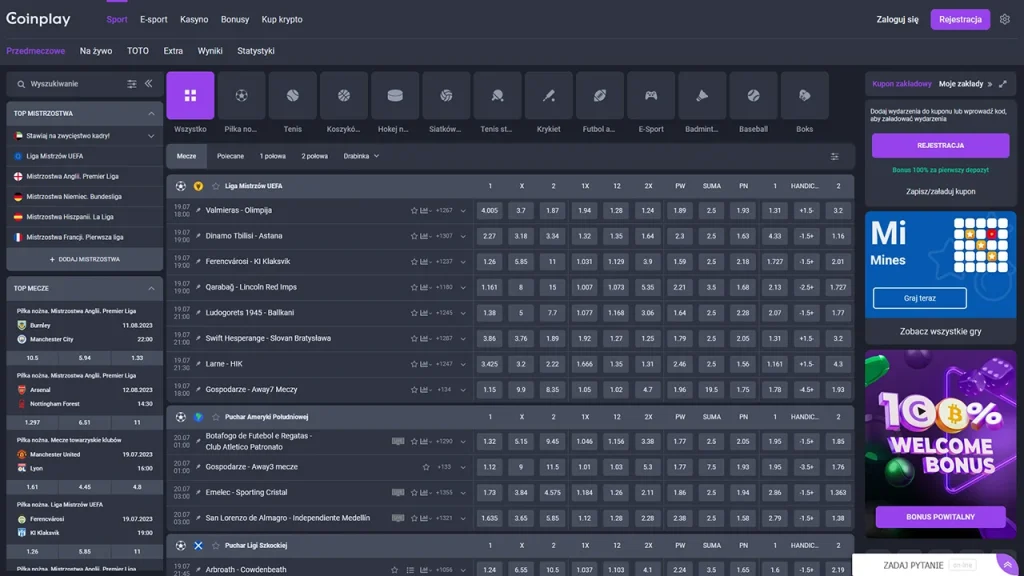The image size is (1024, 576).
Task: Choose the table tennis sport icon
Action: [x=497, y=95]
